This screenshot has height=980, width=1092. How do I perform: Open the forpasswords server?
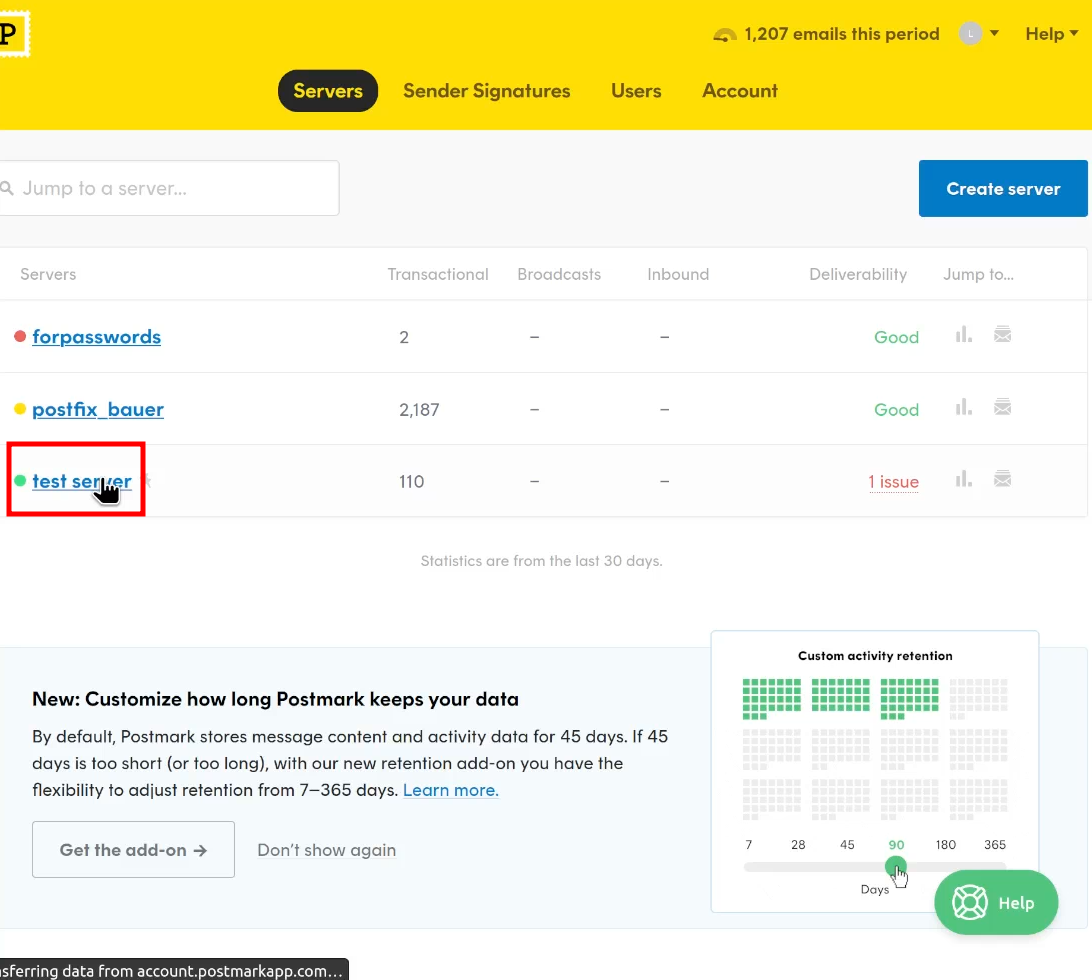pos(96,336)
